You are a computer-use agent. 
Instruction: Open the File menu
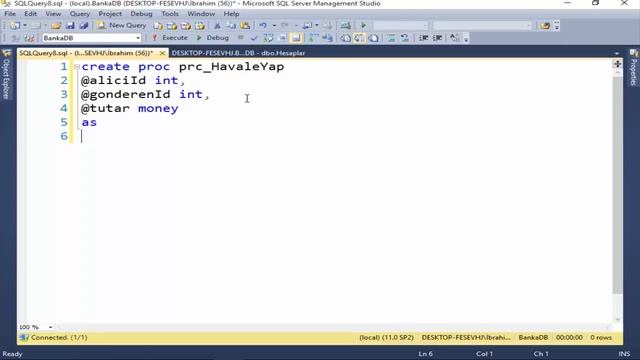click(10, 13)
